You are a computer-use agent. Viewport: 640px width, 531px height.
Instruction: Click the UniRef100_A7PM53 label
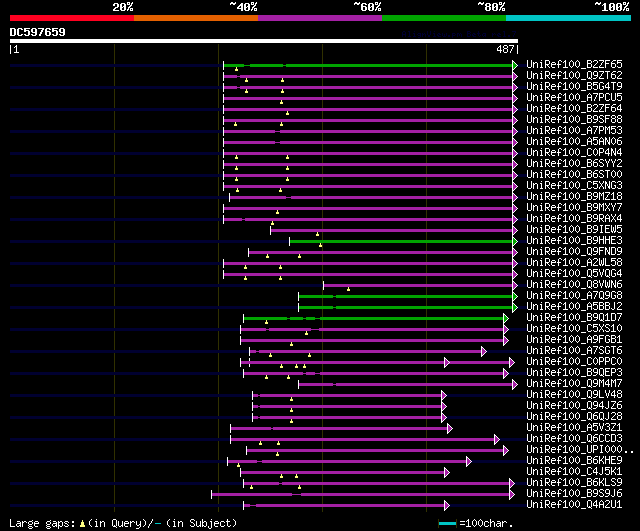pos(574,131)
